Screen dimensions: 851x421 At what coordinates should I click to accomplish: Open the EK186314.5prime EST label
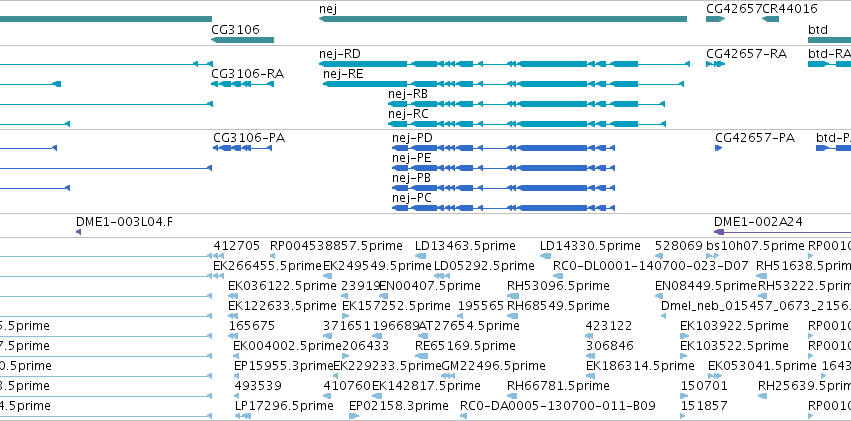point(640,366)
